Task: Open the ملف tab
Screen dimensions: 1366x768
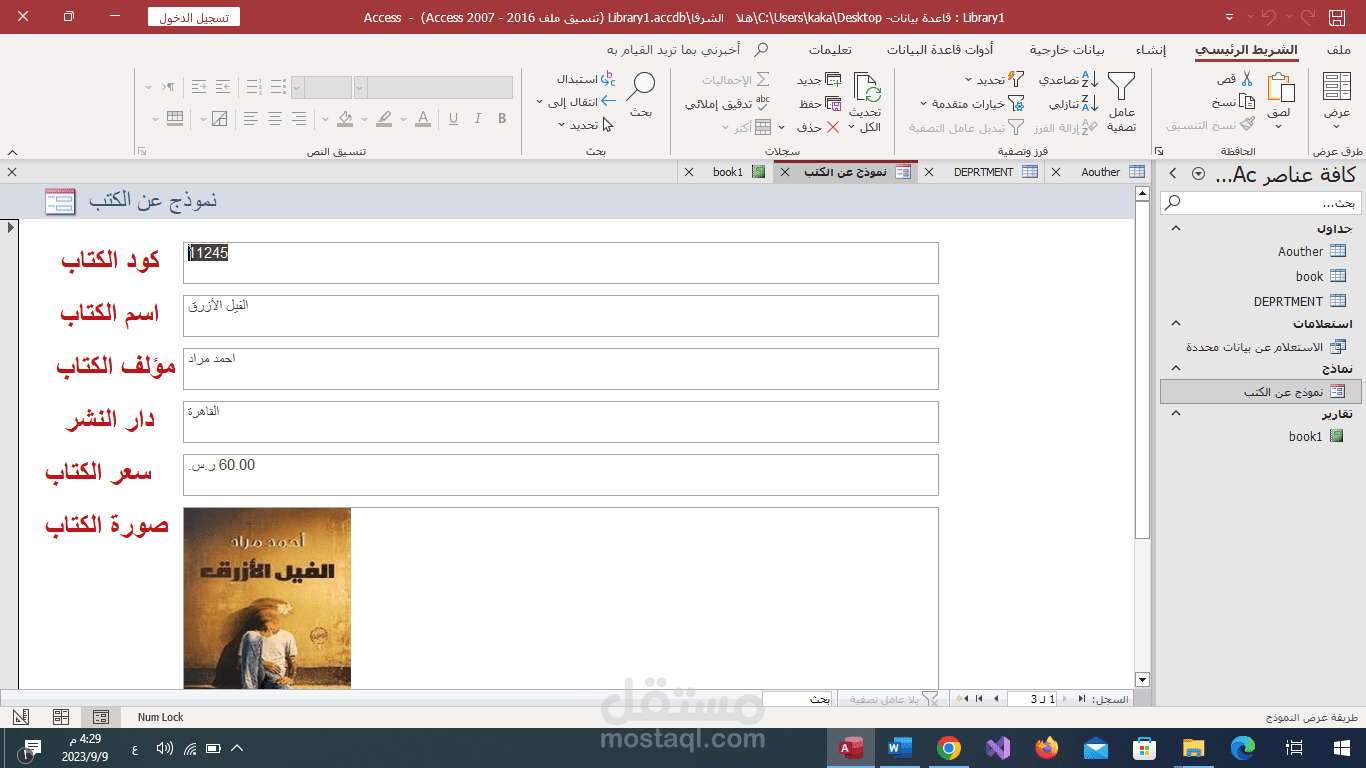Action: [x=1339, y=50]
